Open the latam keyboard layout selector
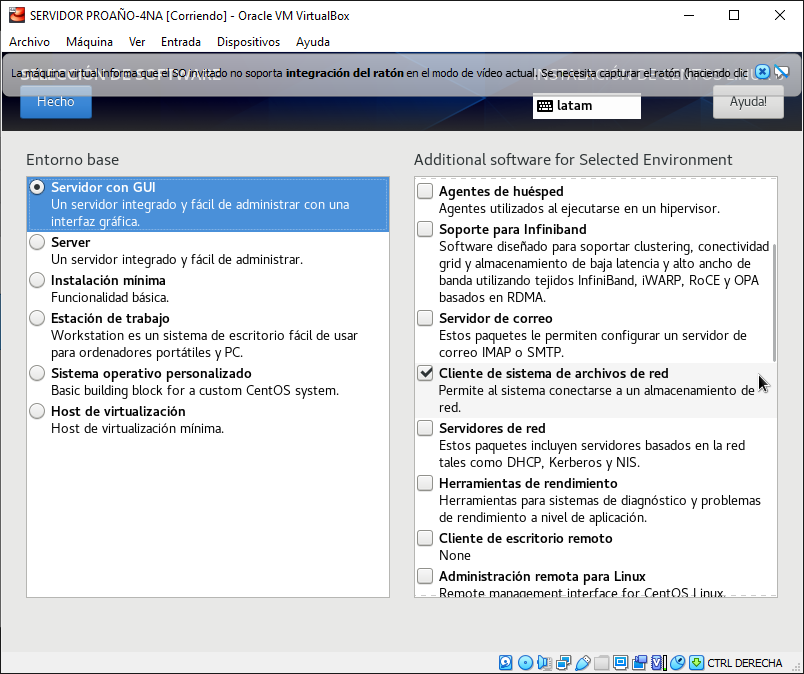 [586, 105]
